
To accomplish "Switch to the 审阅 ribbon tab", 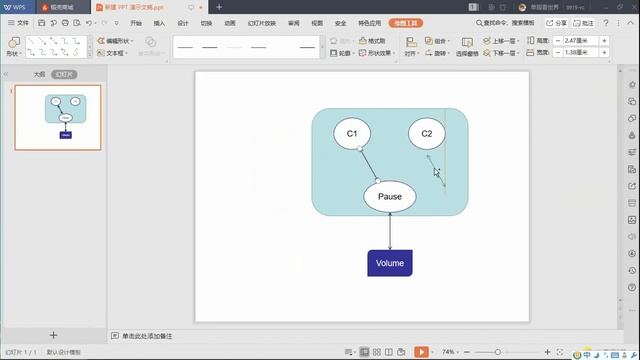I will point(293,23).
